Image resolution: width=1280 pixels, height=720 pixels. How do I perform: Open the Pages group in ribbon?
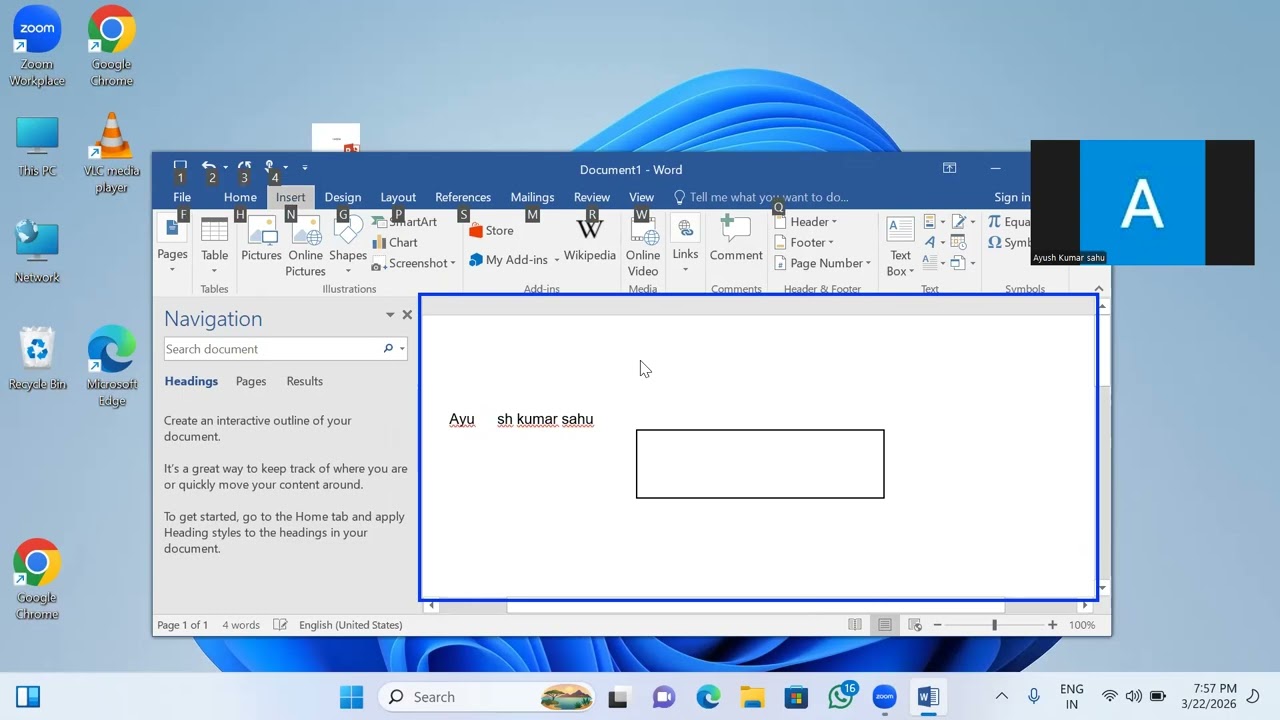172,246
